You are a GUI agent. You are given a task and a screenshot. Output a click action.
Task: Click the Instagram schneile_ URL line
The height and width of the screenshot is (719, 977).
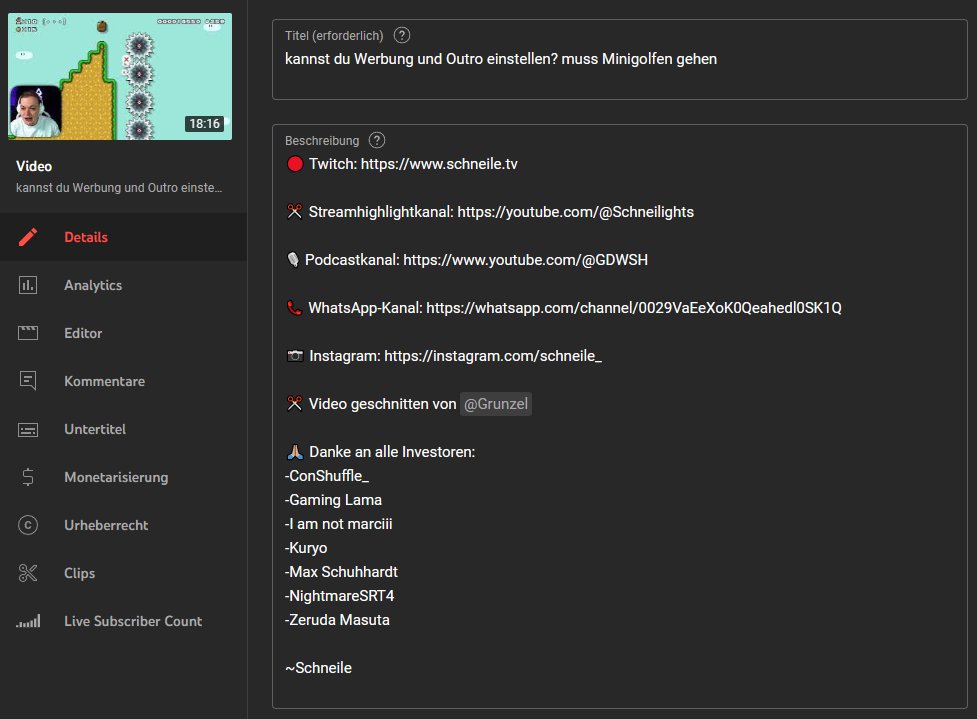(x=444, y=356)
